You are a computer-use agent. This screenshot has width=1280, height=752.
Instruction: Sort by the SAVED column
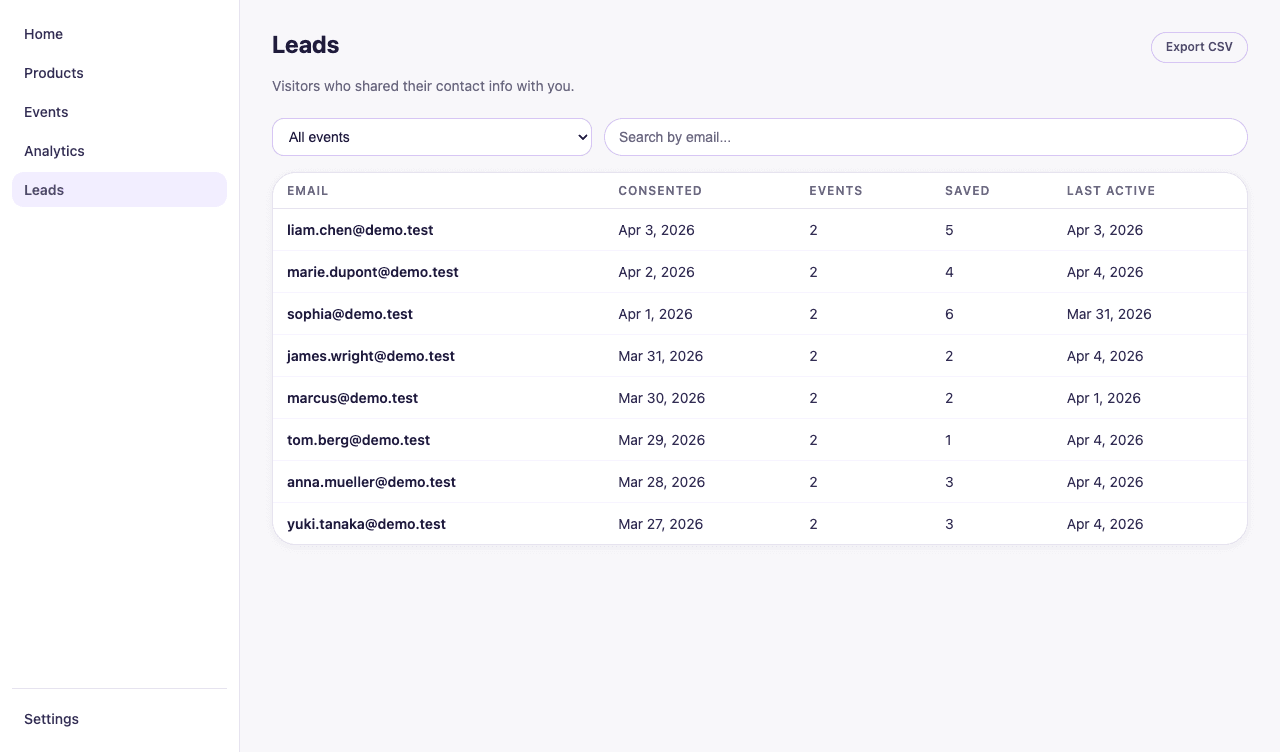pos(967,191)
